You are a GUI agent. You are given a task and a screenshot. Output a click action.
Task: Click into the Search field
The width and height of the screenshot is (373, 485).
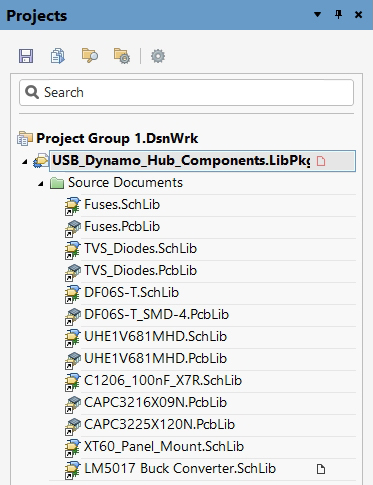[x=186, y=93]
